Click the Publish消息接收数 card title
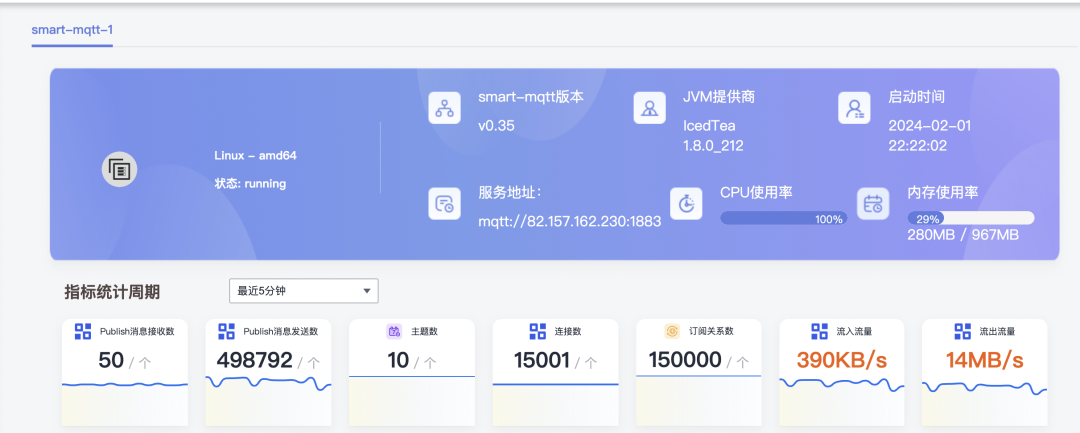This screenshot has width=1080, height=433. [x=137, y=332]
